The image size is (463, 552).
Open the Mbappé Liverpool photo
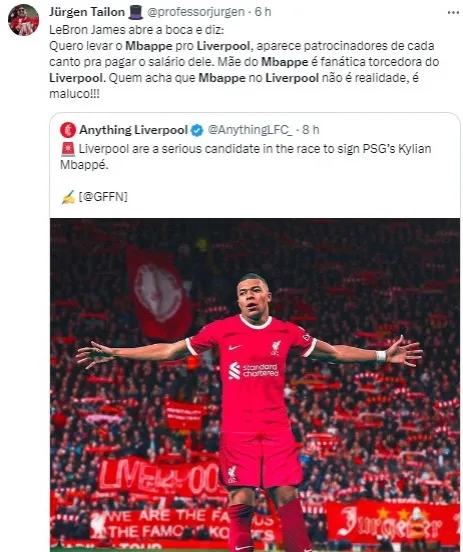255,385
